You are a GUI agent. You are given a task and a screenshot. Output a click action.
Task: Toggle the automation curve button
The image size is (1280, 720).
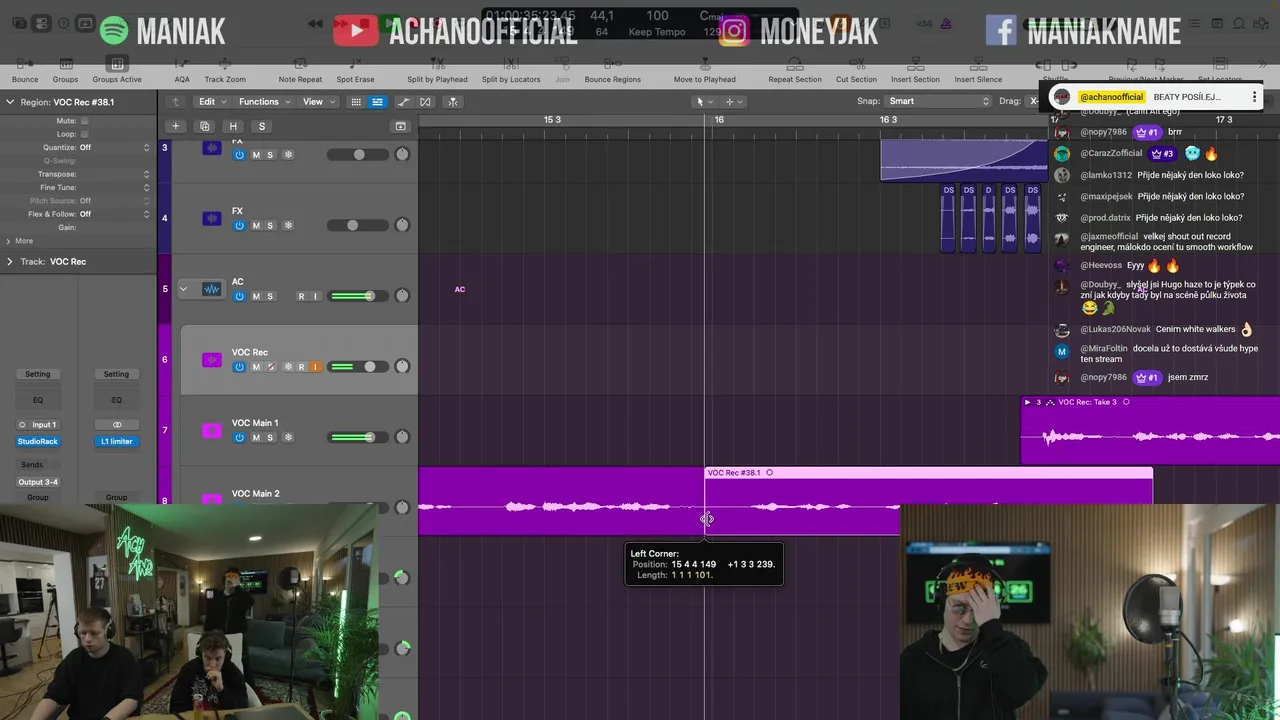404,102
